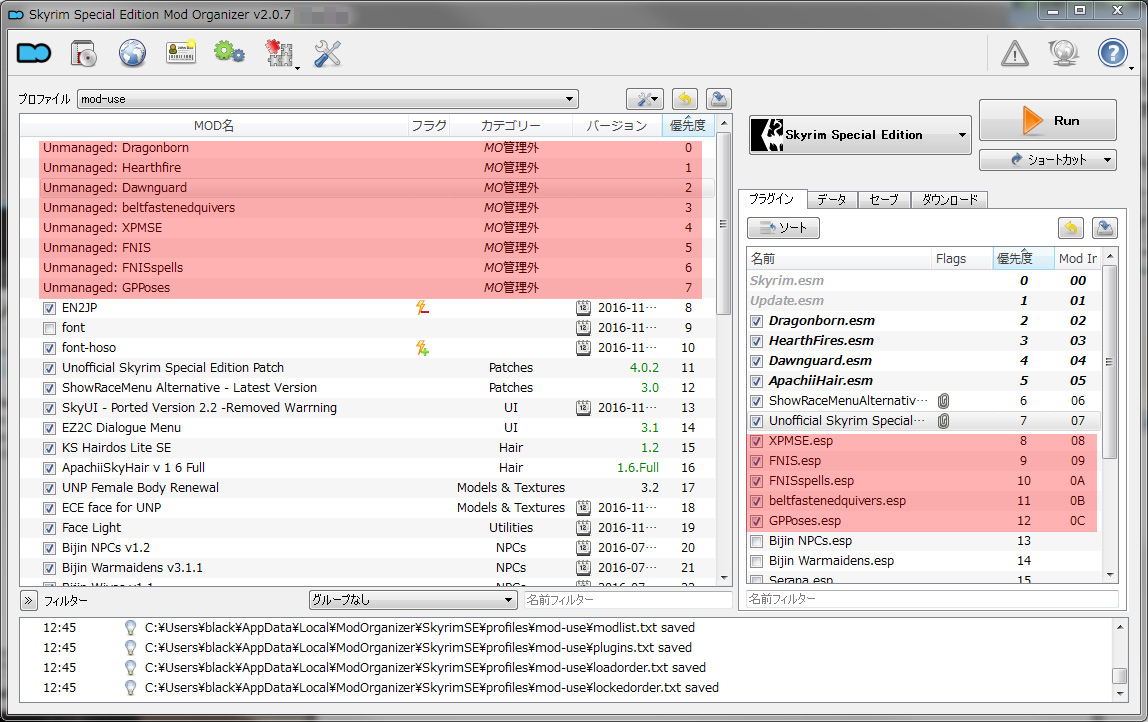Create mod list backup icon

tap(719, 99)
